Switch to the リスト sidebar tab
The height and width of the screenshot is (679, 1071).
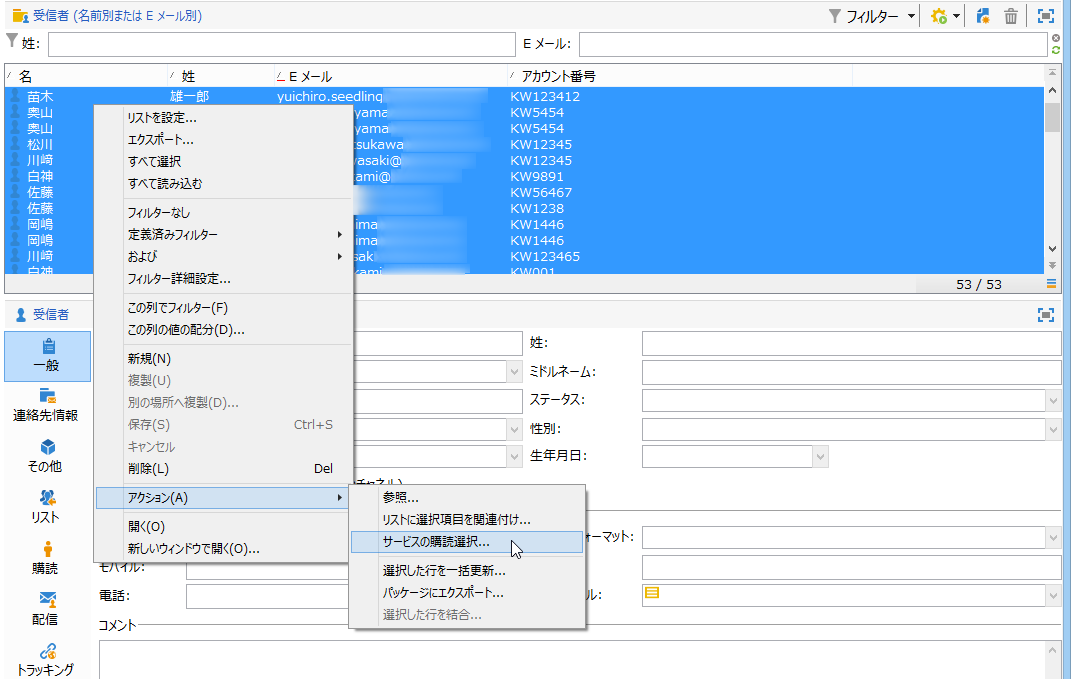pyautogui.click(x=46, y=507)
